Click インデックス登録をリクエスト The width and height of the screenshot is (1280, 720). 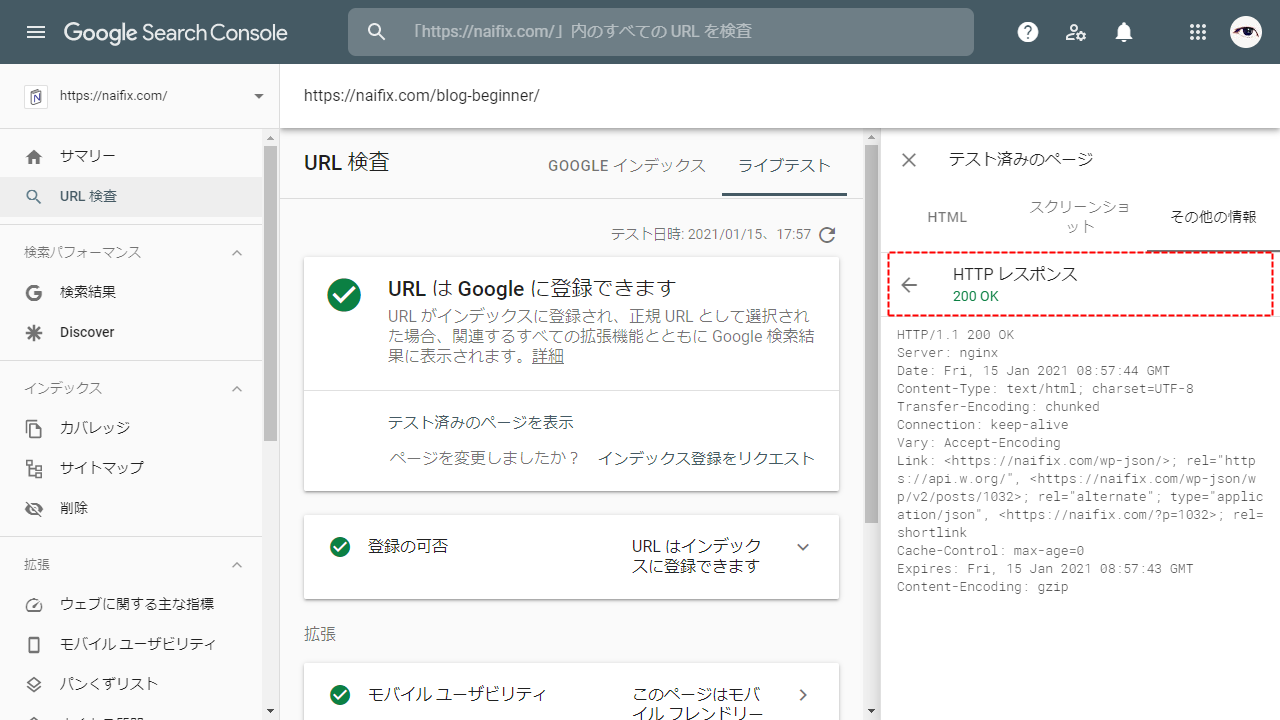click(707, 459)
